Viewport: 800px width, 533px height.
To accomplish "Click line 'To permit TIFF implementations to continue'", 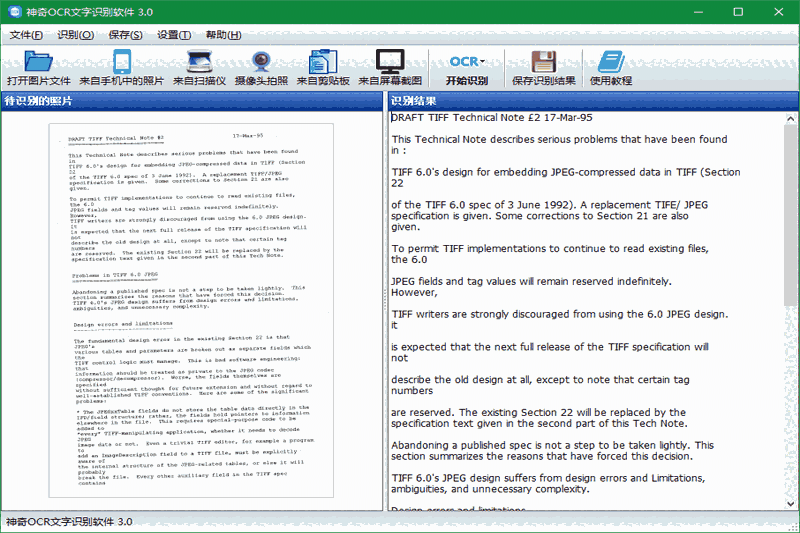I will point(550,248).
